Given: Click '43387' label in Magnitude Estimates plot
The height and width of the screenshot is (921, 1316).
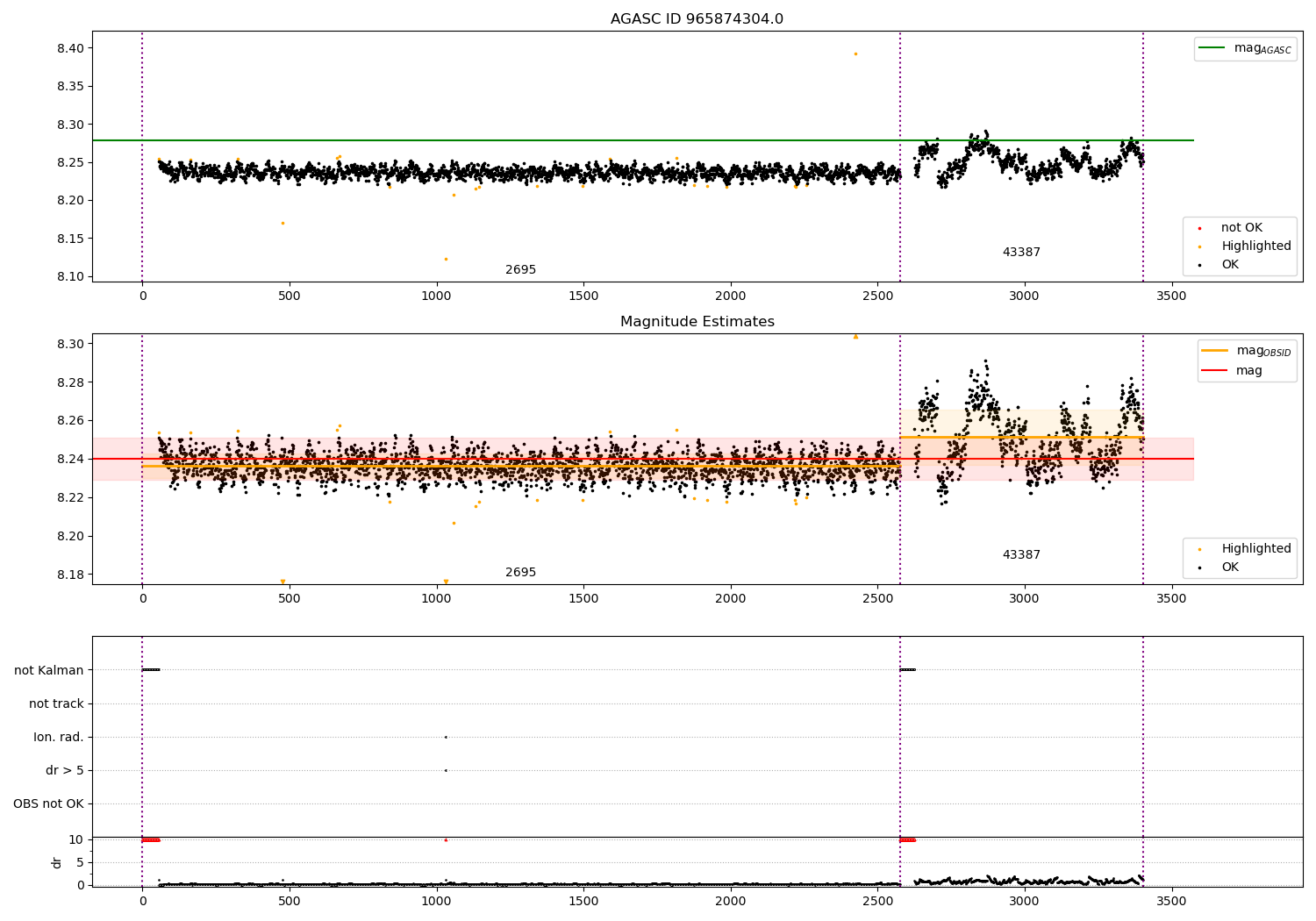Looking at the screenshot, I should click(x=1021, y=555).
